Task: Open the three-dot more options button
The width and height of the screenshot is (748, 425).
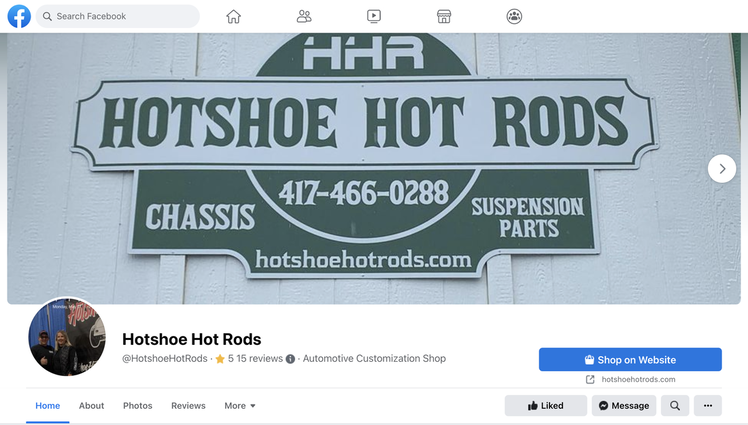Action: tap(707, 405)
